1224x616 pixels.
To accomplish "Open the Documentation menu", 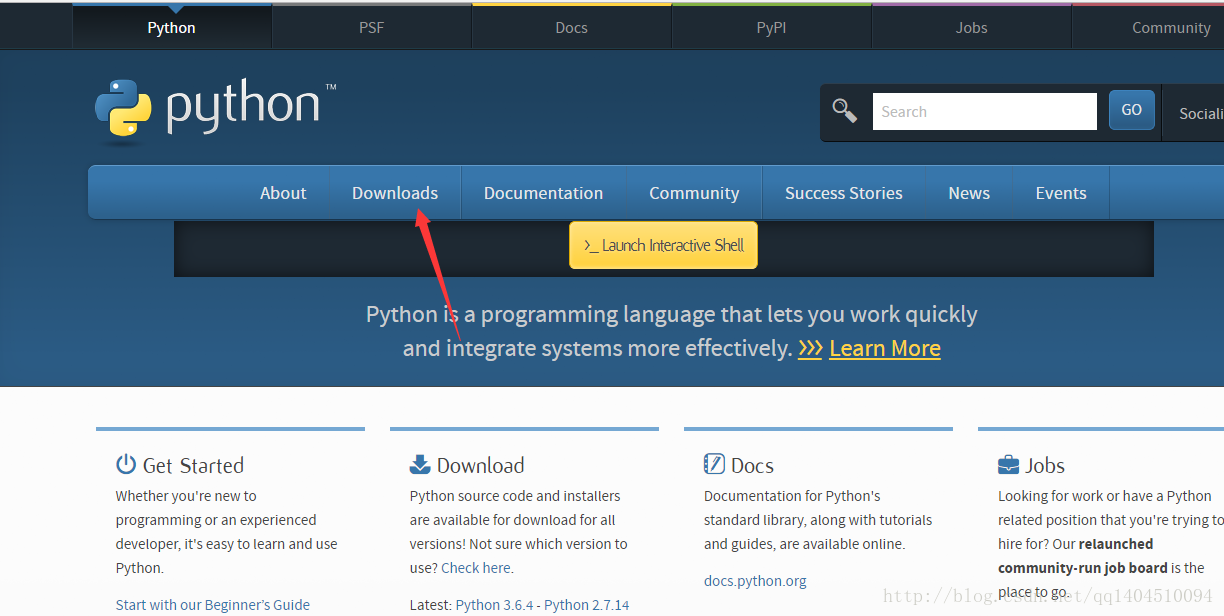I will [x=544, y=193].
